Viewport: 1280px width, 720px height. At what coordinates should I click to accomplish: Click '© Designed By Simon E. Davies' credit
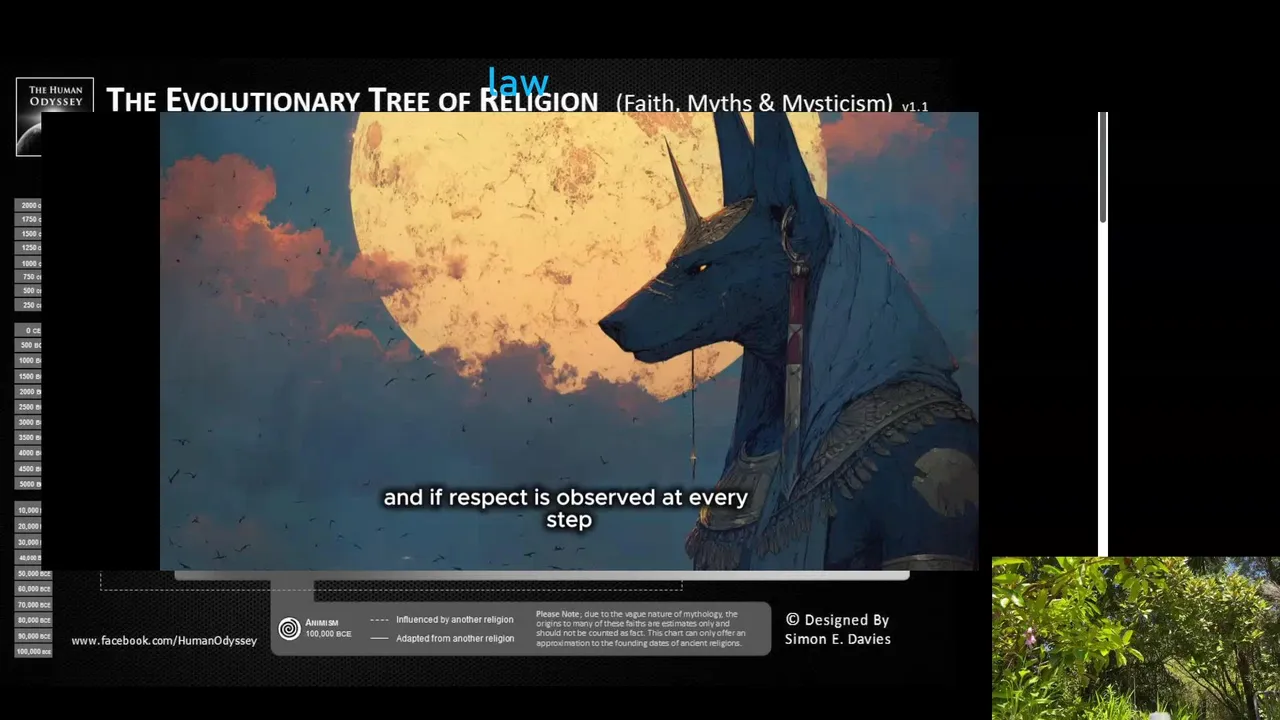(x=838, y=629)
